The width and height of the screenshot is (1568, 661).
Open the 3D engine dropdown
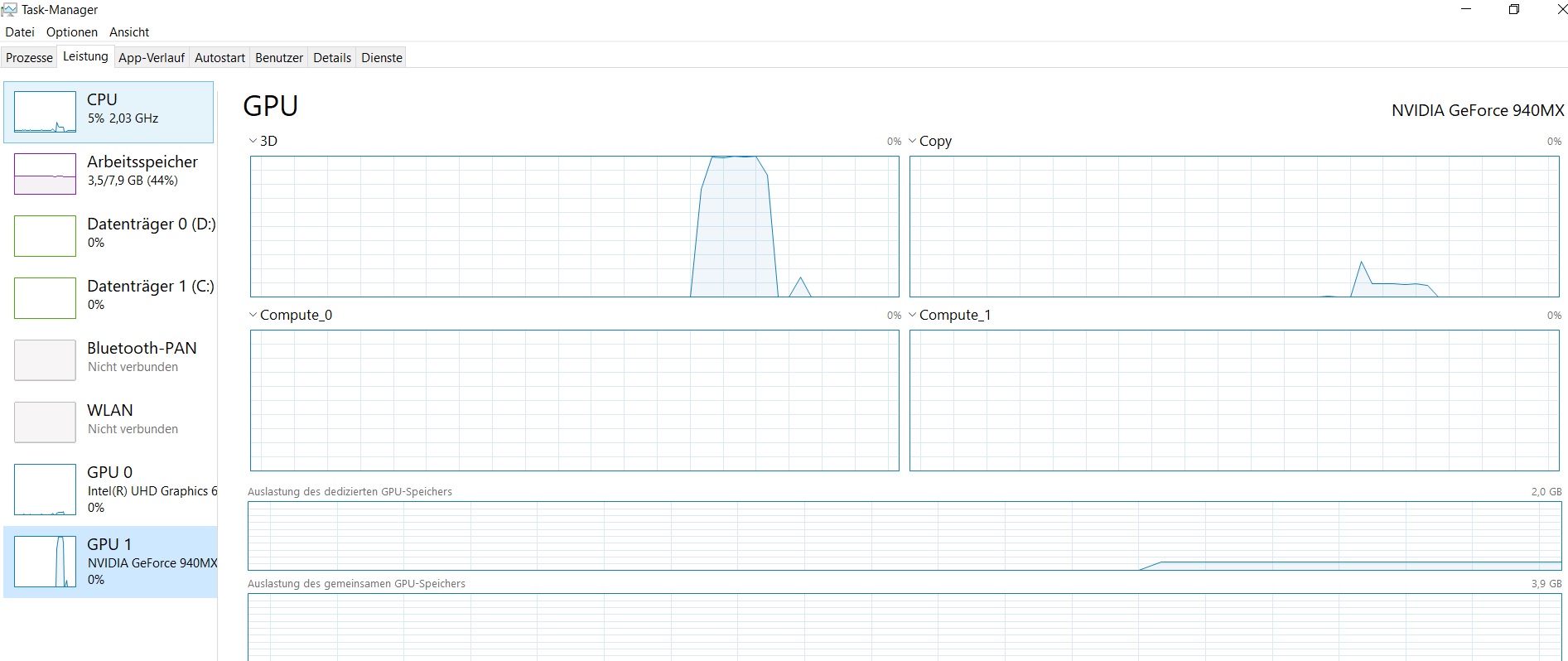(x=263, y=142)
